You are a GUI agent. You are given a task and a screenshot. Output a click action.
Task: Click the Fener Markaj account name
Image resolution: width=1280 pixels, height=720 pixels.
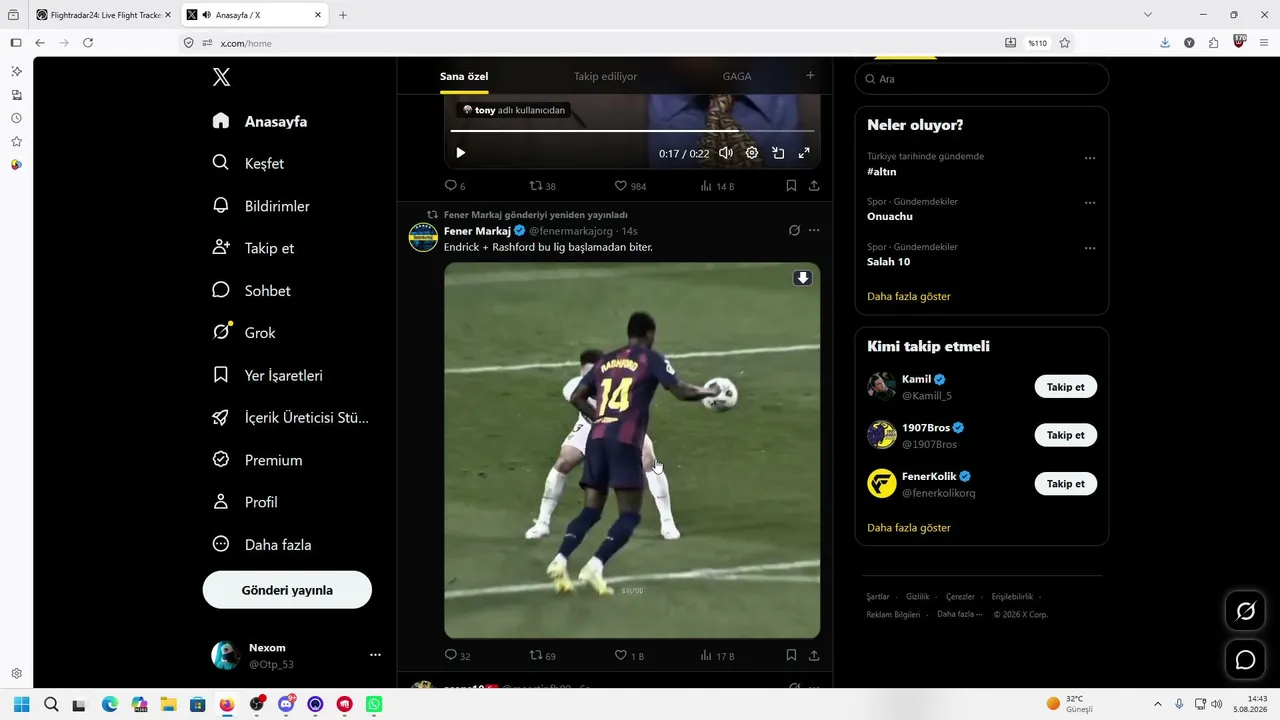point(477,231)
